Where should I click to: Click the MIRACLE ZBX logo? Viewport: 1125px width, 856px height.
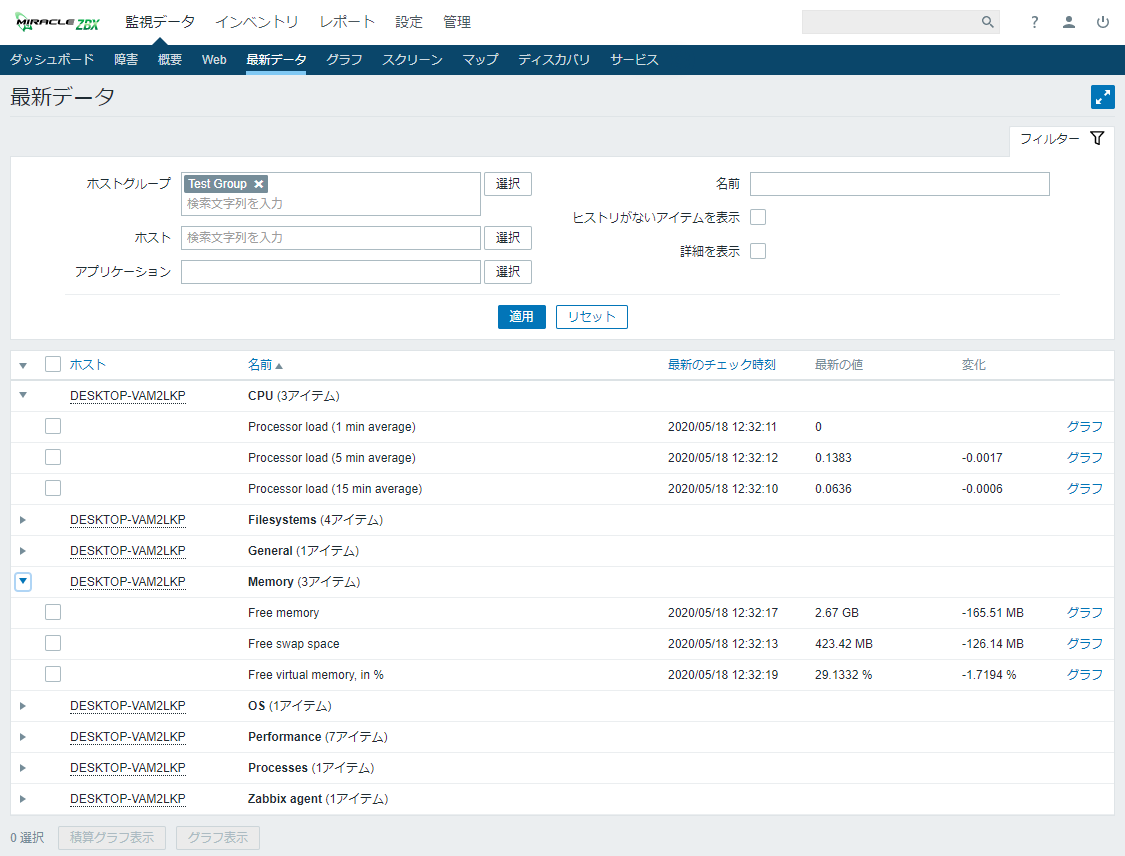(58, 22)
